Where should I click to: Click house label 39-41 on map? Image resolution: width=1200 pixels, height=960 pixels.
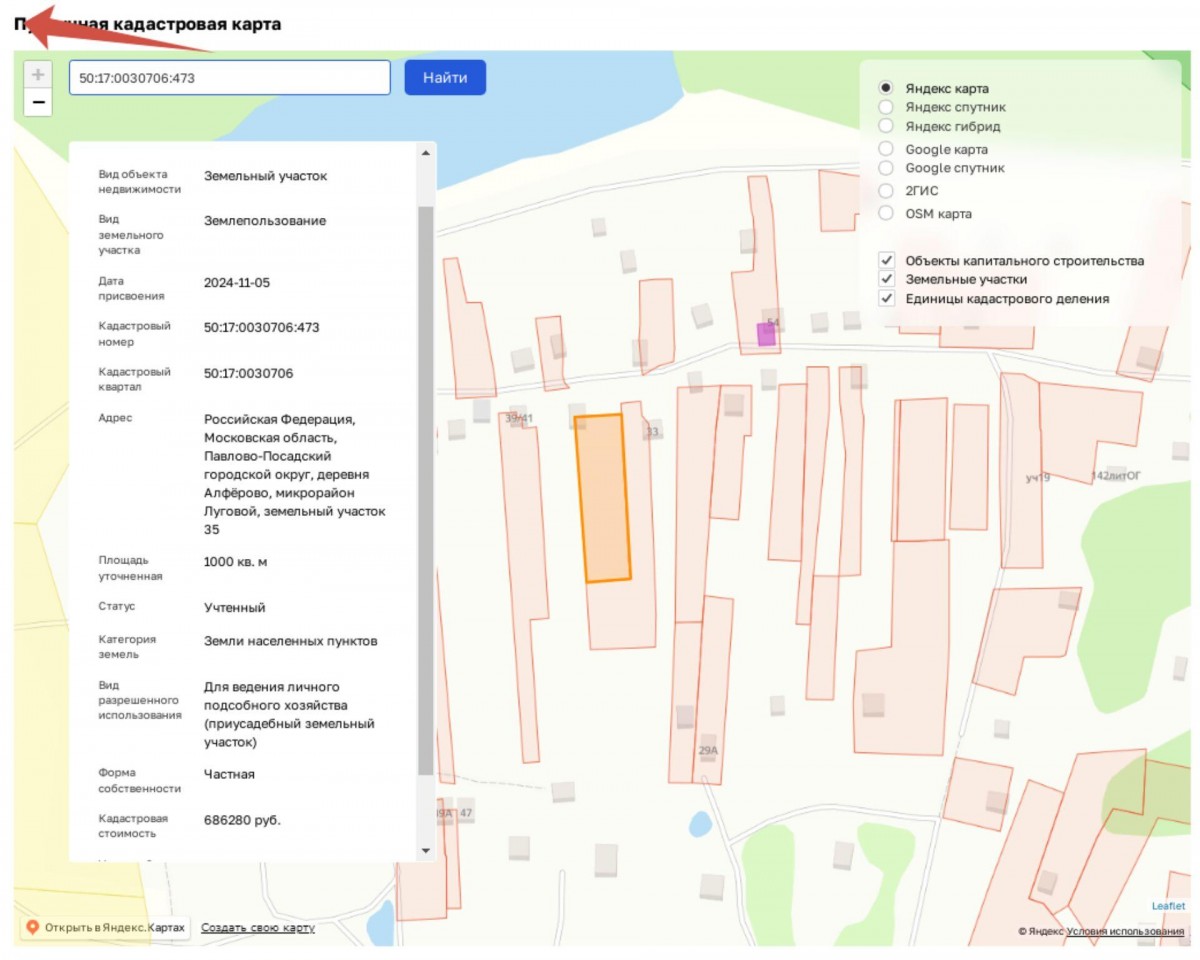519,418
